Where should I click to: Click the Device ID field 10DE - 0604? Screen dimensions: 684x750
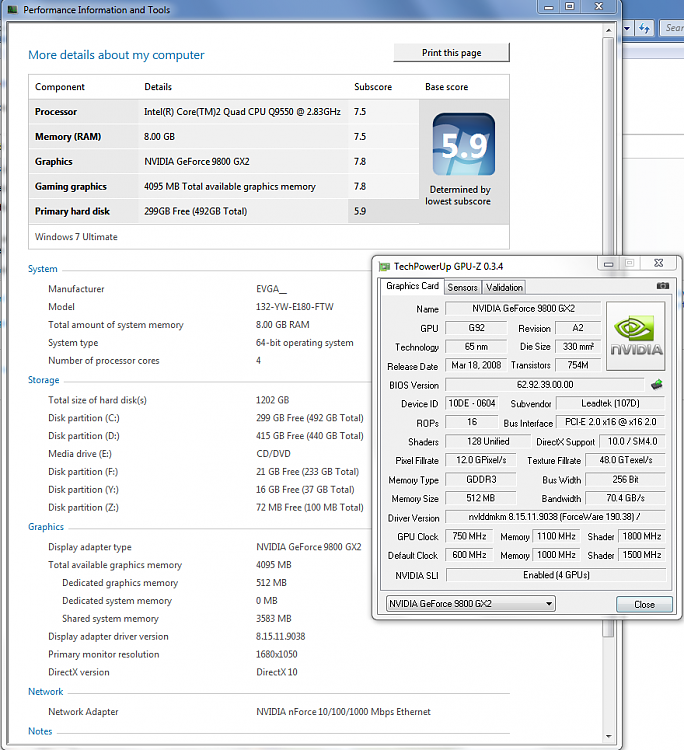(x=472, y=403)
